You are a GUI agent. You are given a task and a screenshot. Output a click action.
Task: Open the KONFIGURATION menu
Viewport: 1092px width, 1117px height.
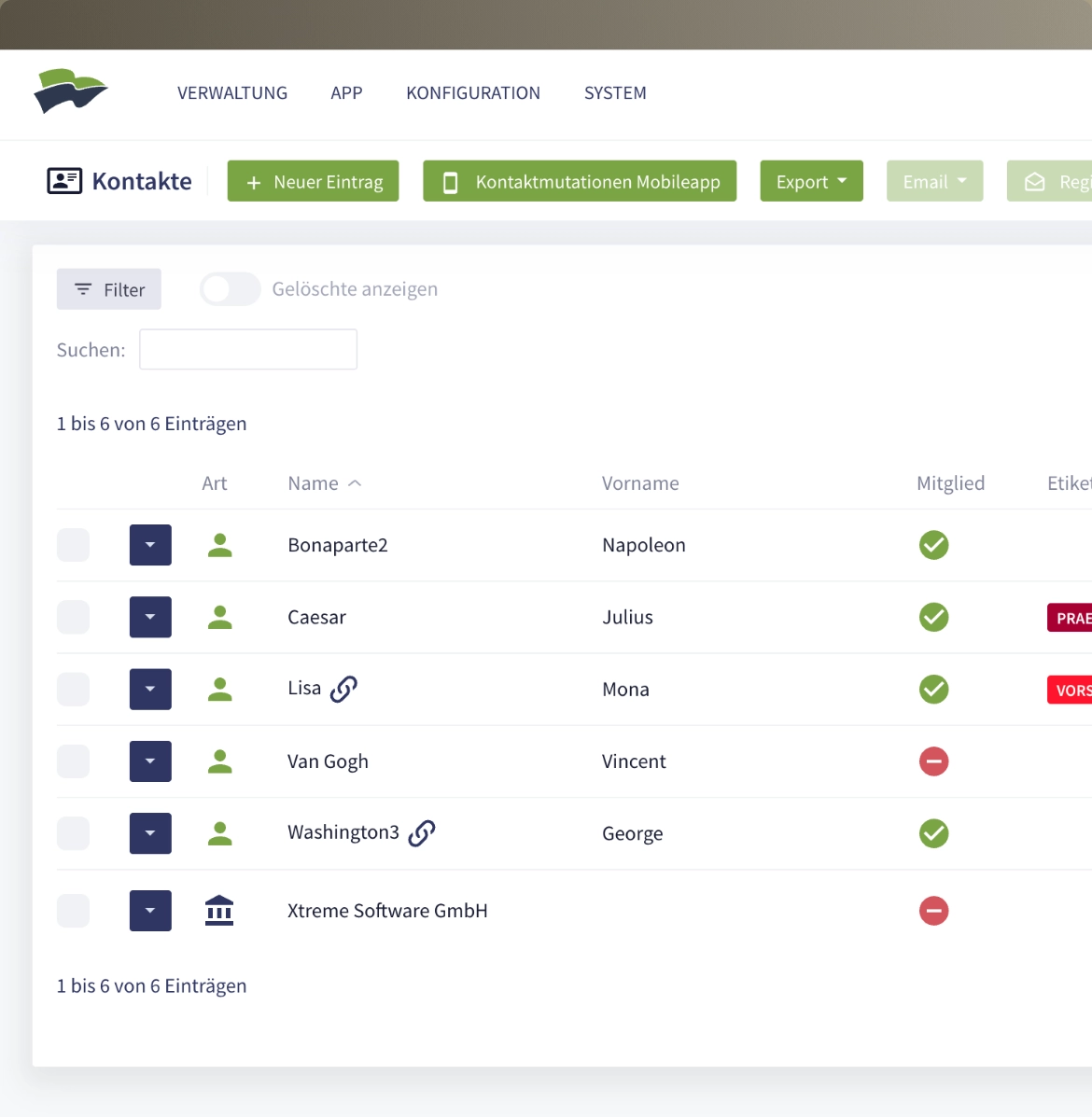tap(473, 93)
